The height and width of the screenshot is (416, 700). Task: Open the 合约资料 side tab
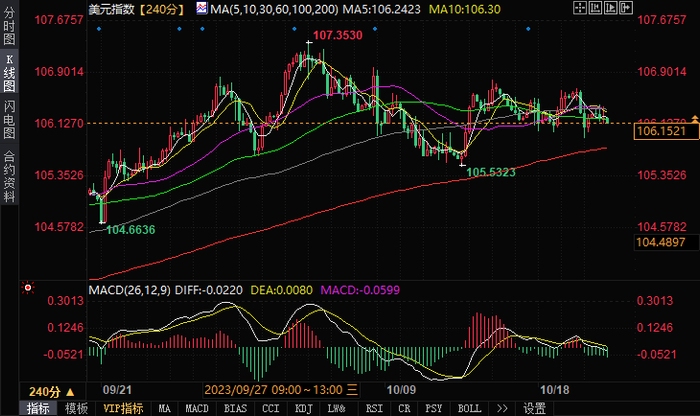point(9,176)
